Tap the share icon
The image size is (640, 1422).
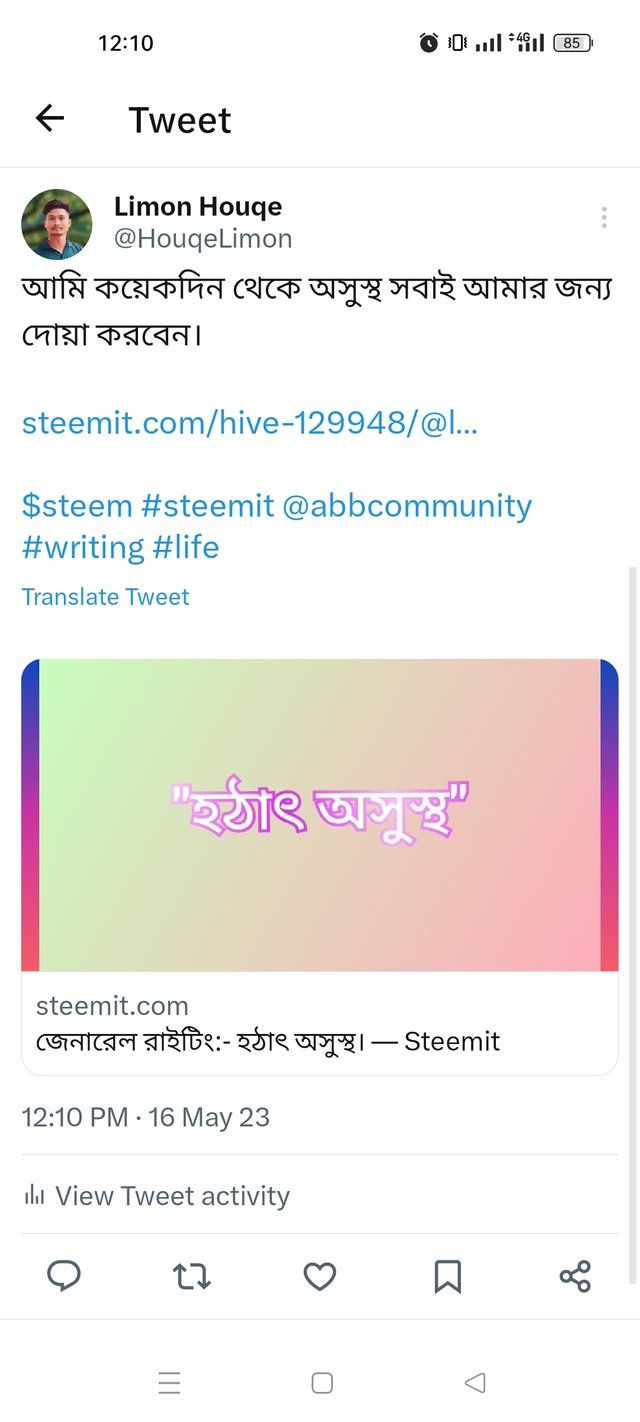(x=575, y=1276)
